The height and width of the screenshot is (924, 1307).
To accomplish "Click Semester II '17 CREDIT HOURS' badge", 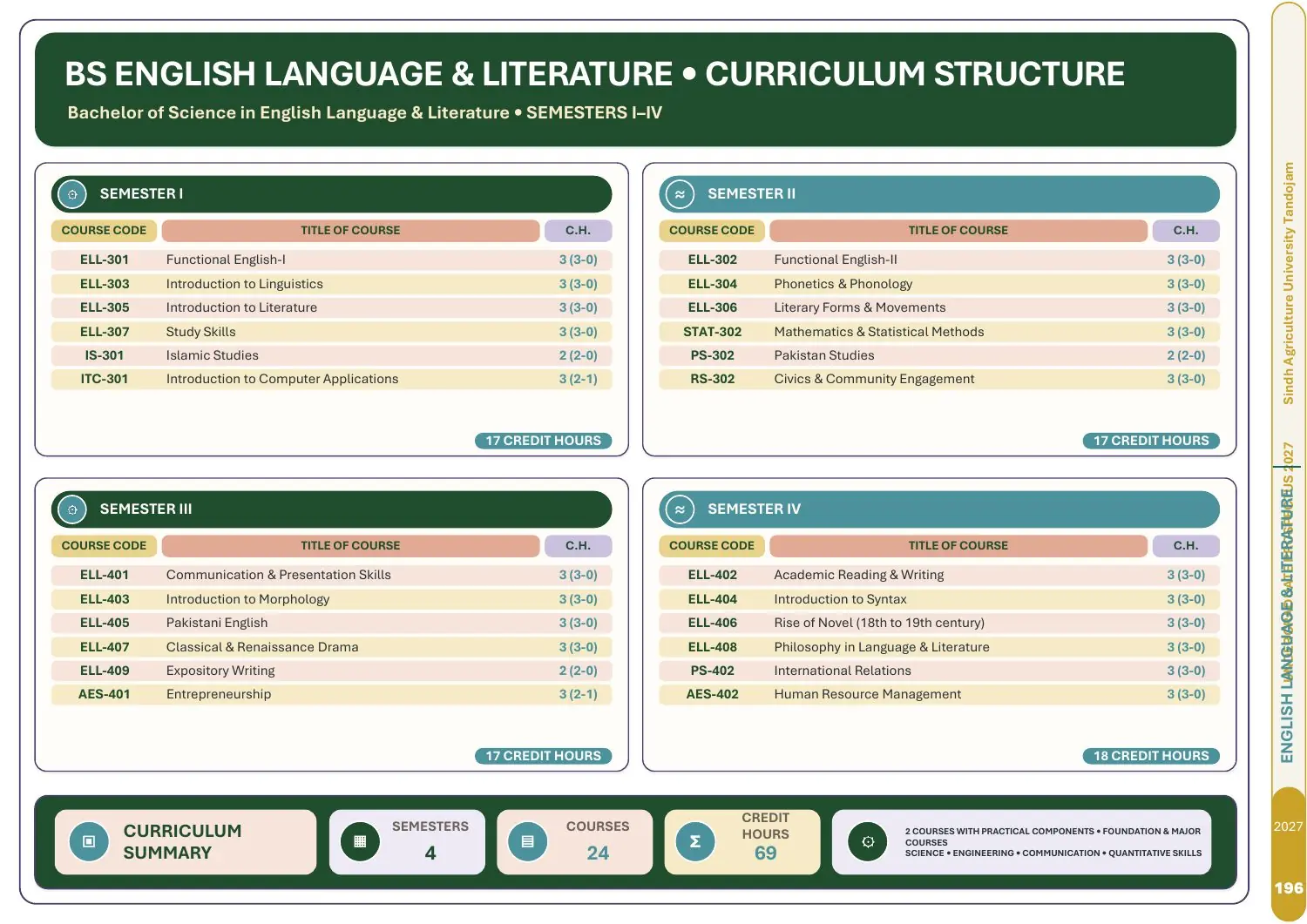I will tap(1151, 441).
